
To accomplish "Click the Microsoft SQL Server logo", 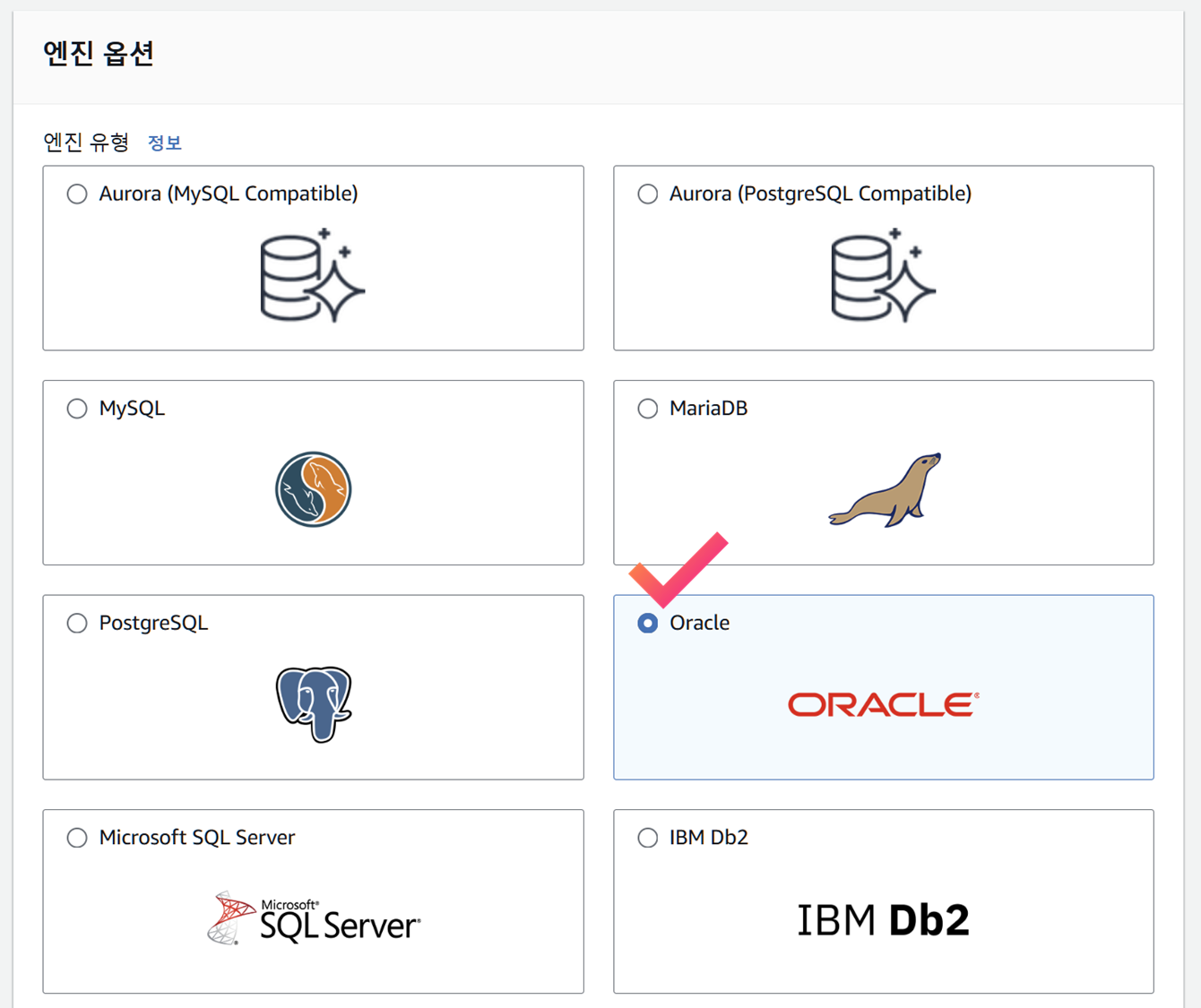I will click(314, 918).
